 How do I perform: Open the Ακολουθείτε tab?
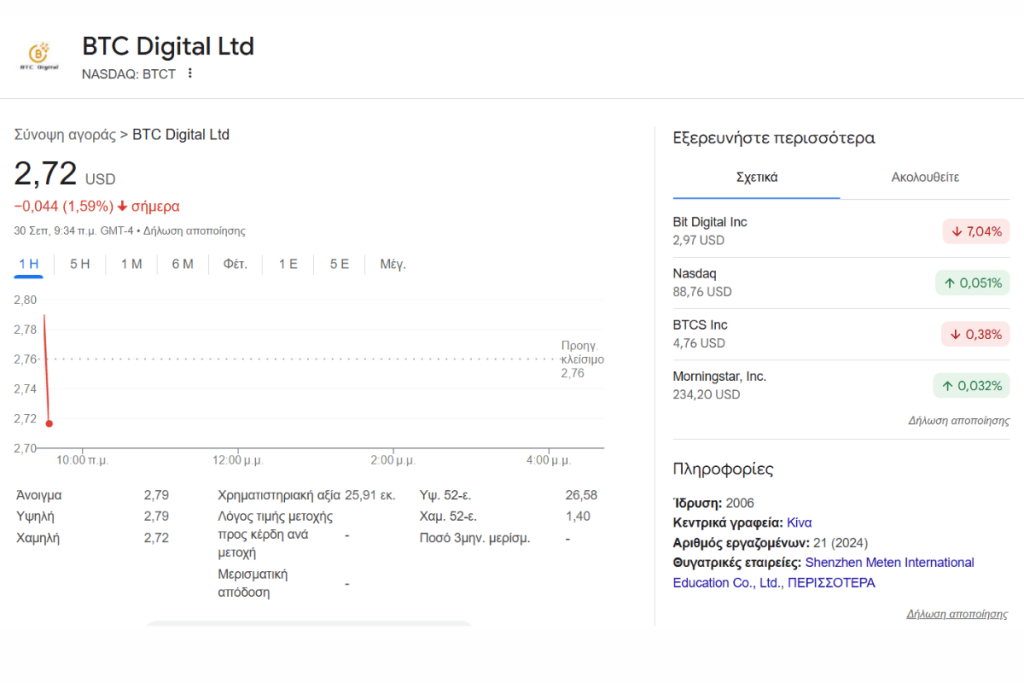[x=925, y=177]
